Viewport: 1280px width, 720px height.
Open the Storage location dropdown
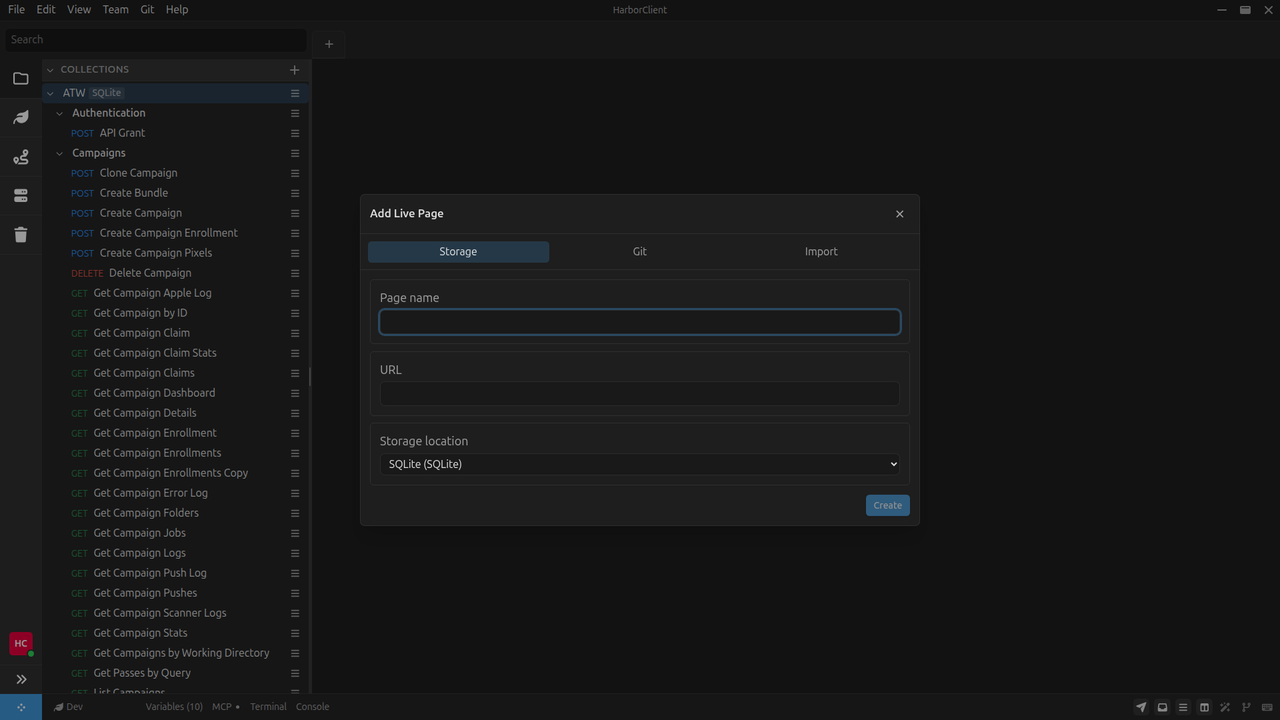pyautogui.click(x=640, y=464)
